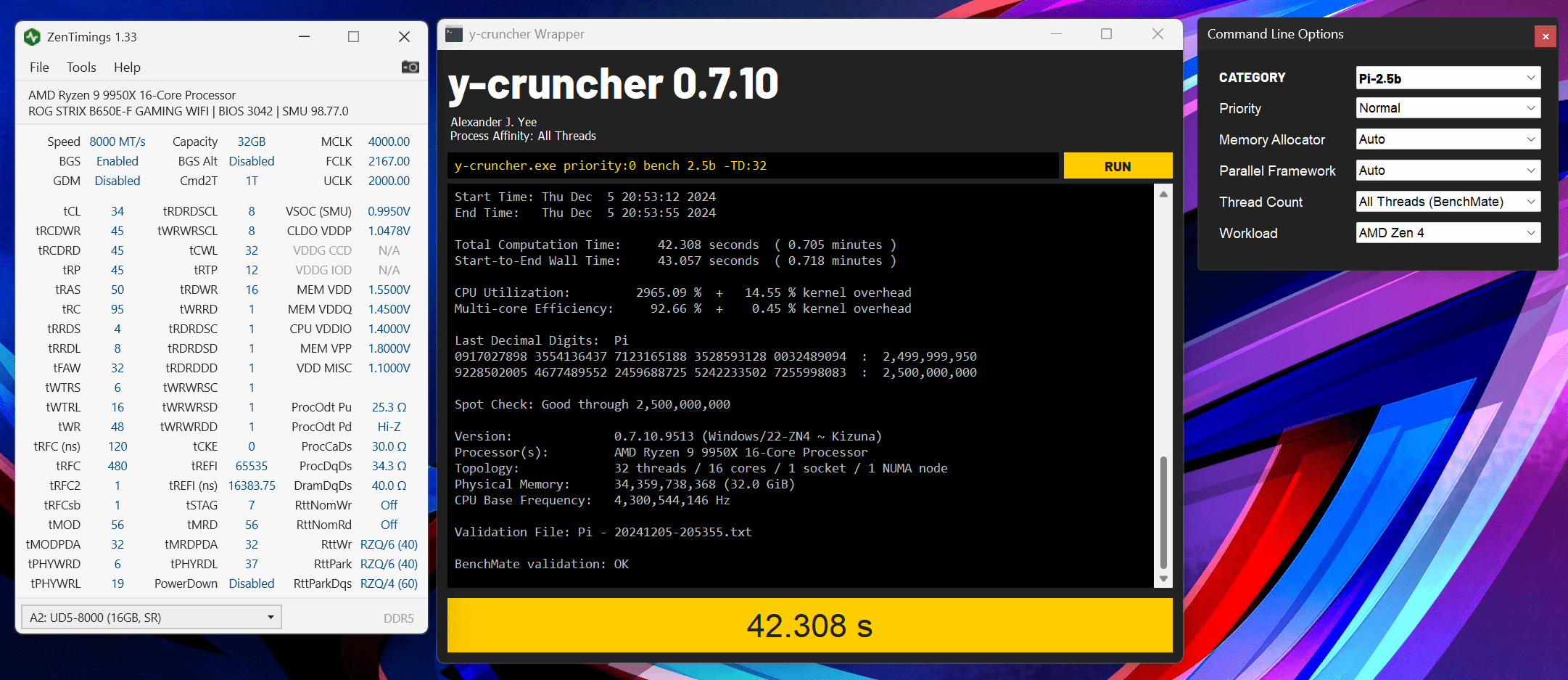1568x680 pixels.
Task: Click the UCLK value 2000.00
Action: 389,181
